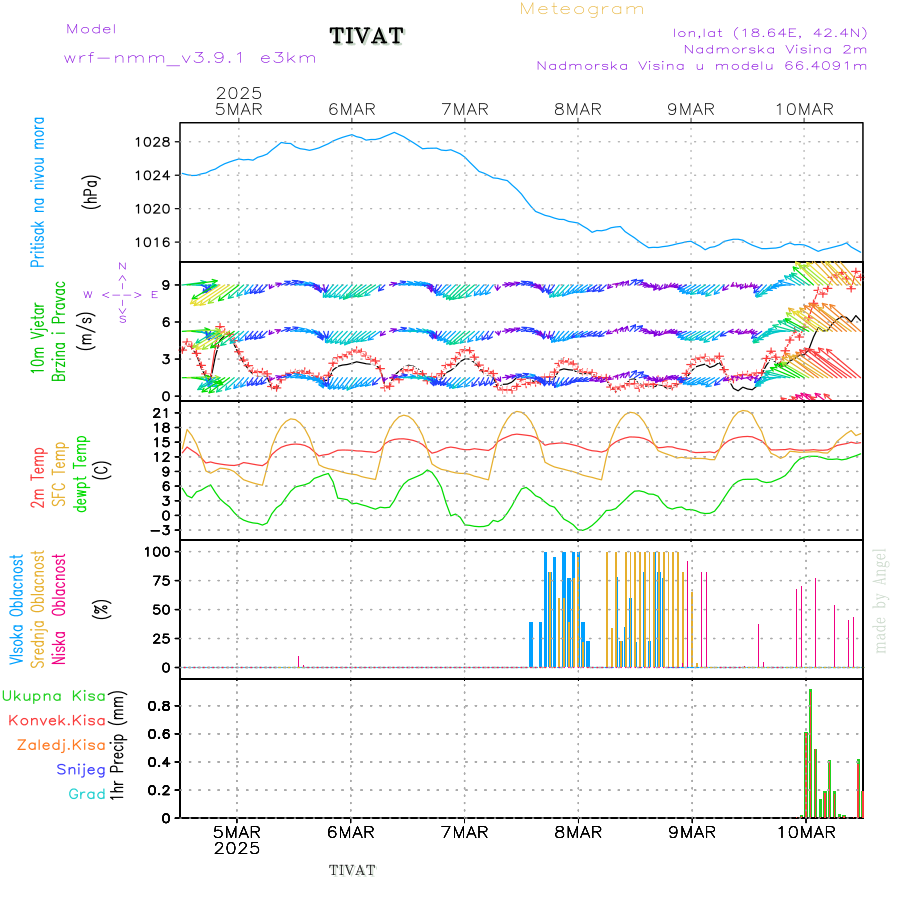This screenshot has width=900, height=900.
Task: Click the Nadmorska Visina u modelu text
Action: [701, 66]
